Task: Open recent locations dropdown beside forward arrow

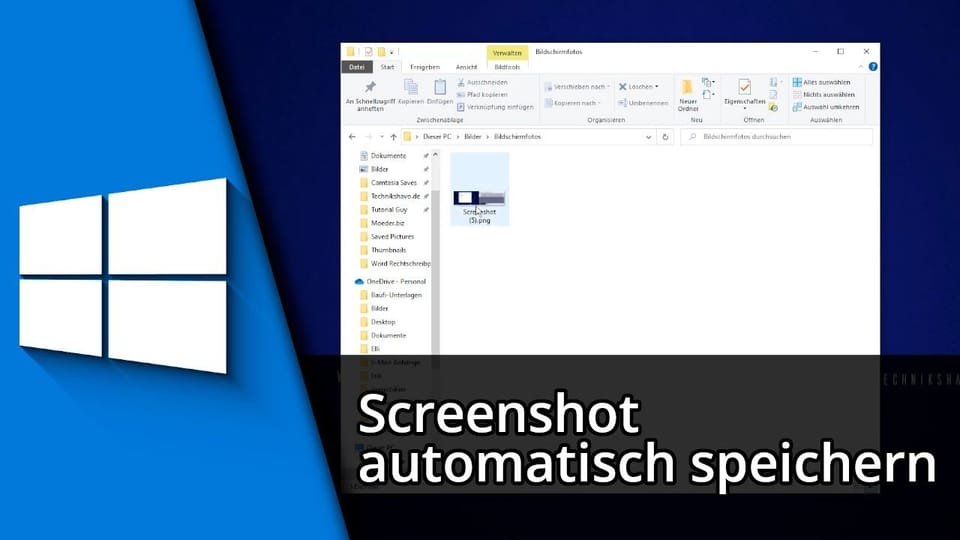Action: click(x=381, y=137)
